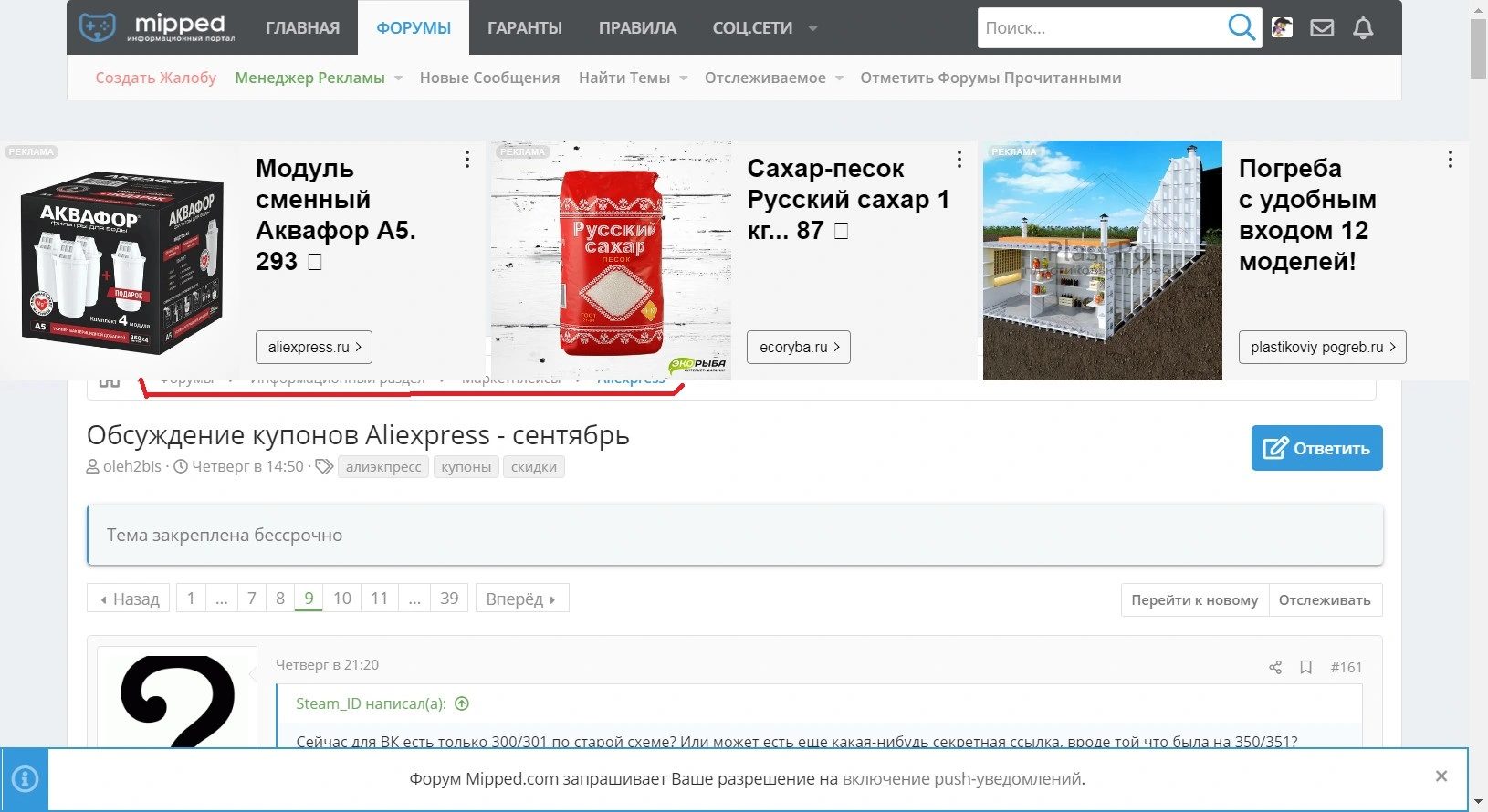The image size is (1488, 812).
Task: Open author oleh2bis profile
Action: [132, 466]
